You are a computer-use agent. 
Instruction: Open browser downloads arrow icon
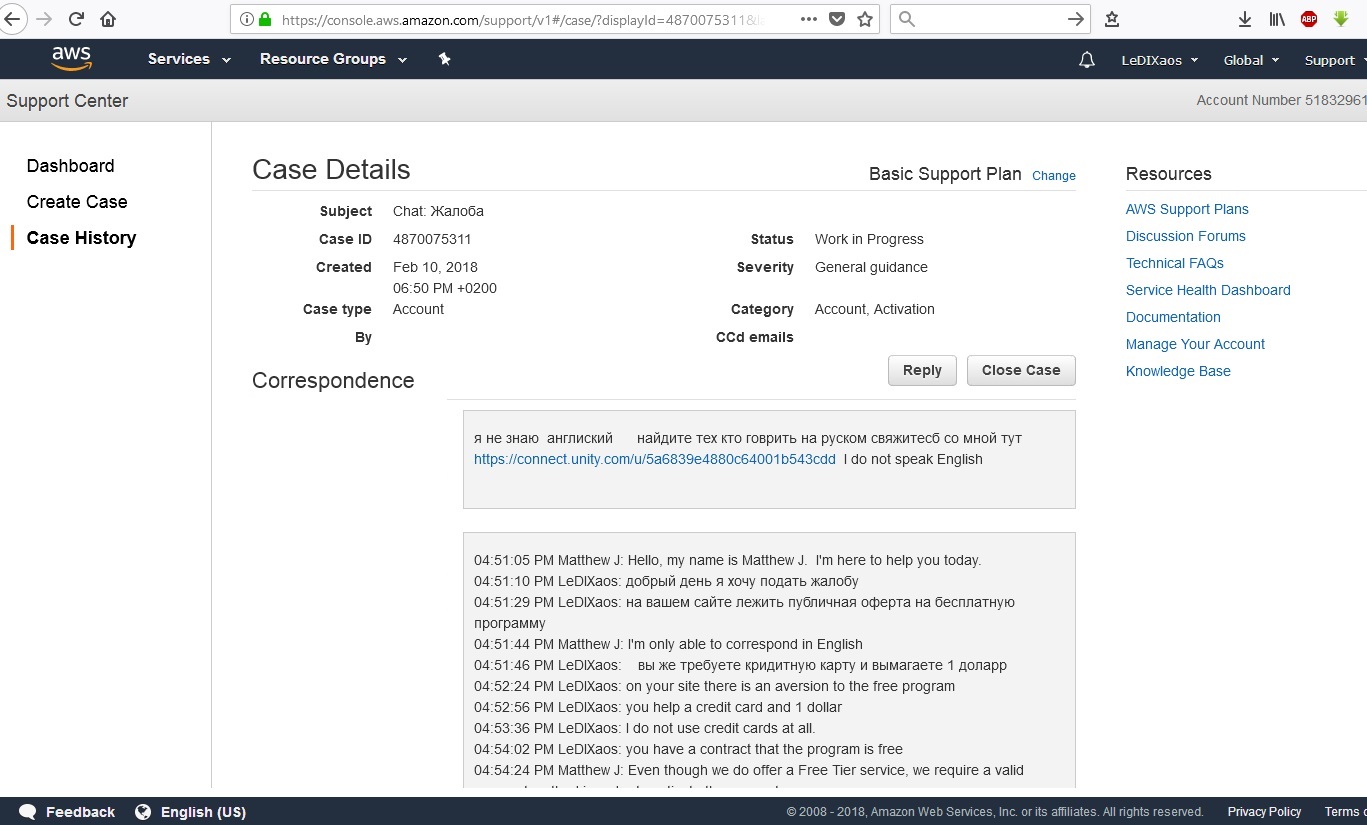(1245, 19)
